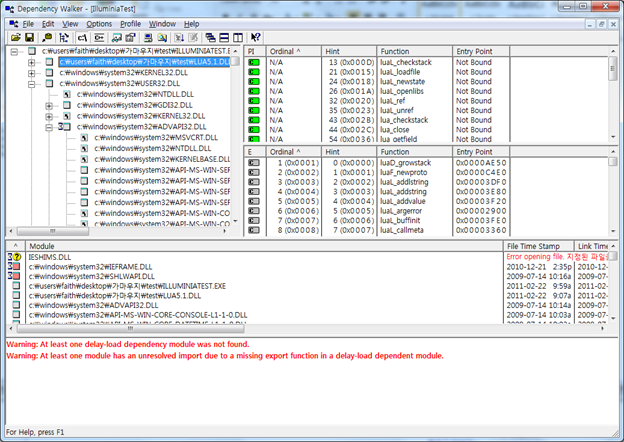Click the Context Help arrow-question icon

pyautogui.click(x=255, y=38)
